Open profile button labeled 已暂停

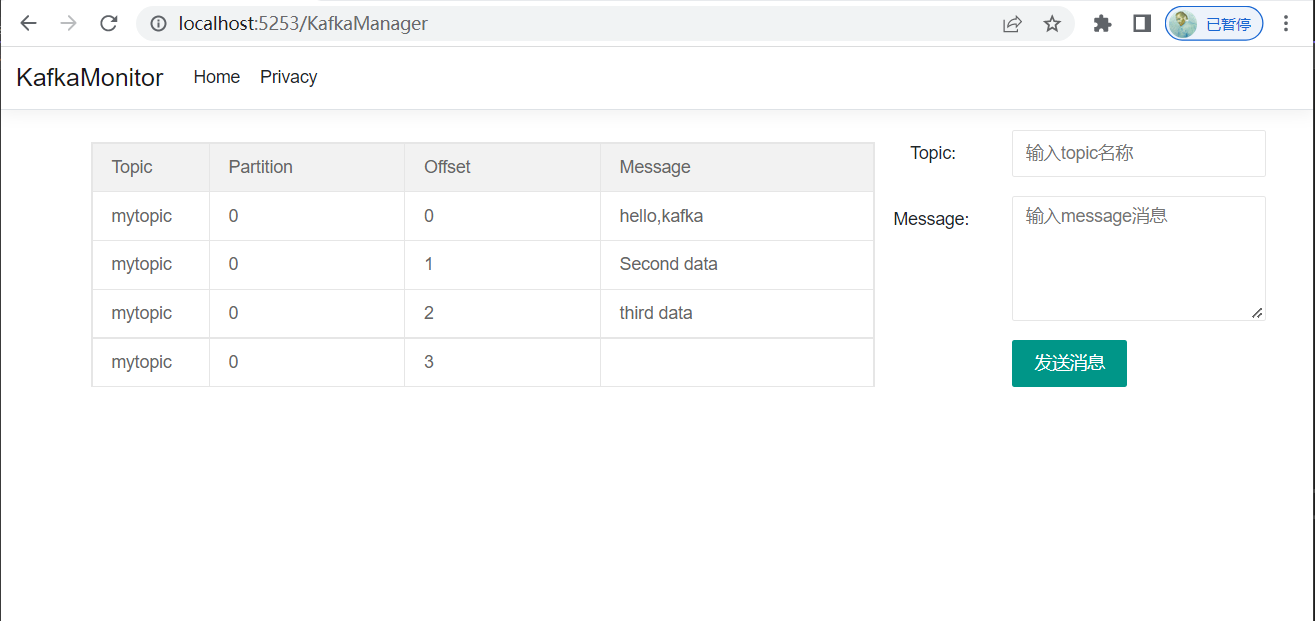(1214, 23)
